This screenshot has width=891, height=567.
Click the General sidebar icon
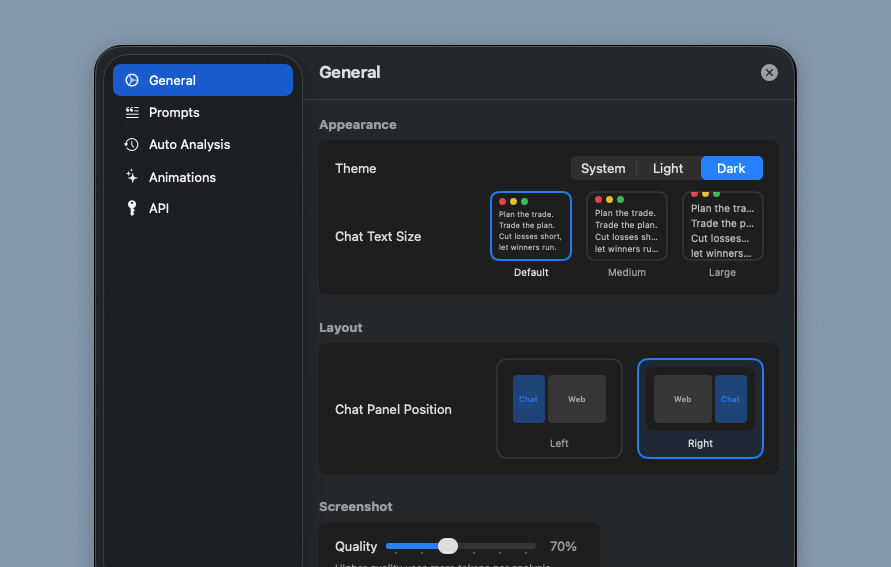tap(132, 80)
